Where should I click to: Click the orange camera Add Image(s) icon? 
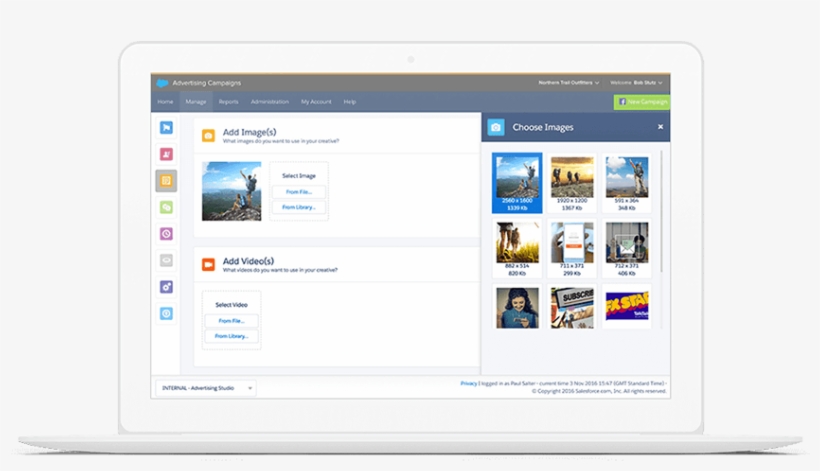208,136
